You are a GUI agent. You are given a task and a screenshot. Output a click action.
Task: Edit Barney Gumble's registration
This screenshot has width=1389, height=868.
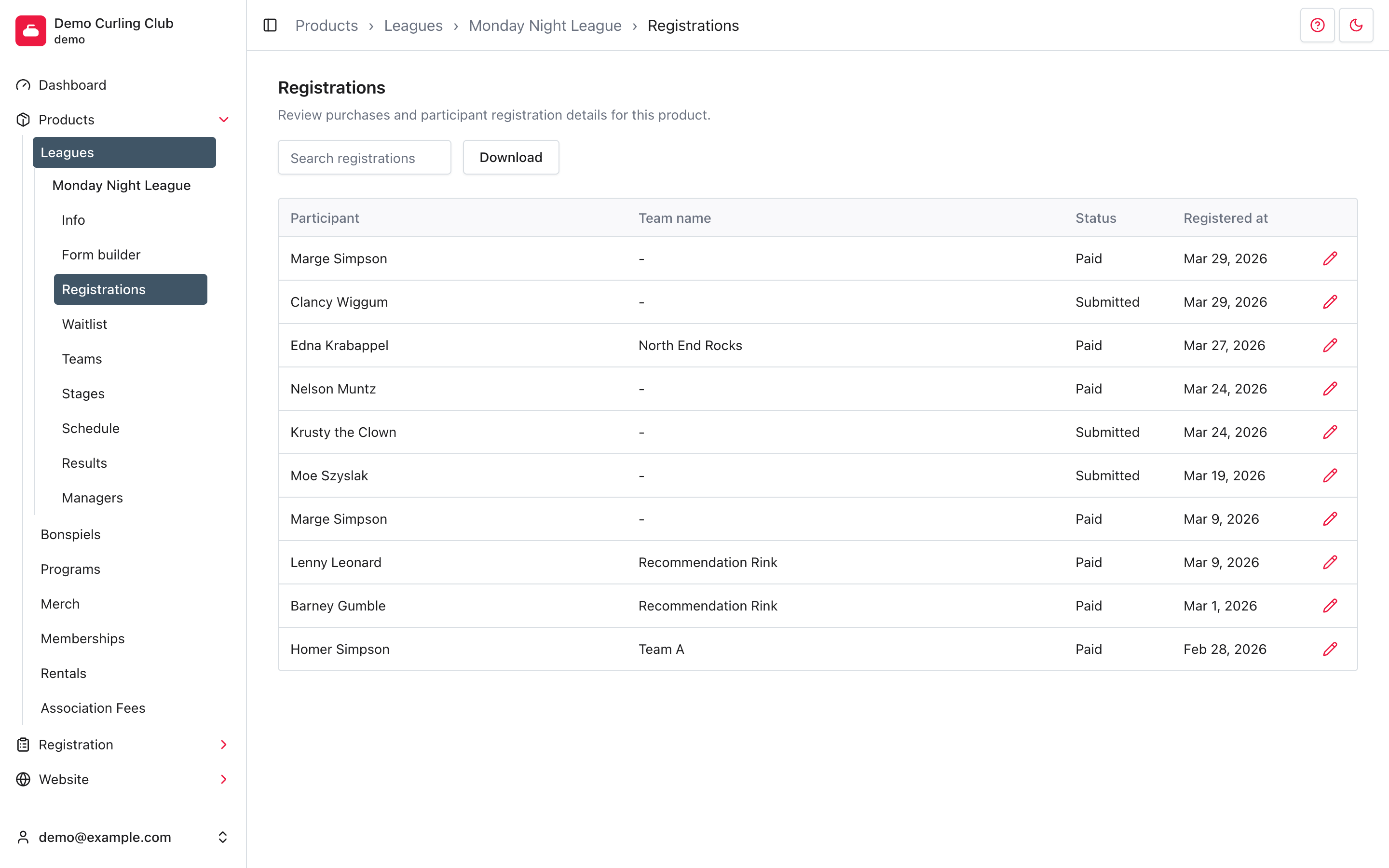click(1330, 606)
